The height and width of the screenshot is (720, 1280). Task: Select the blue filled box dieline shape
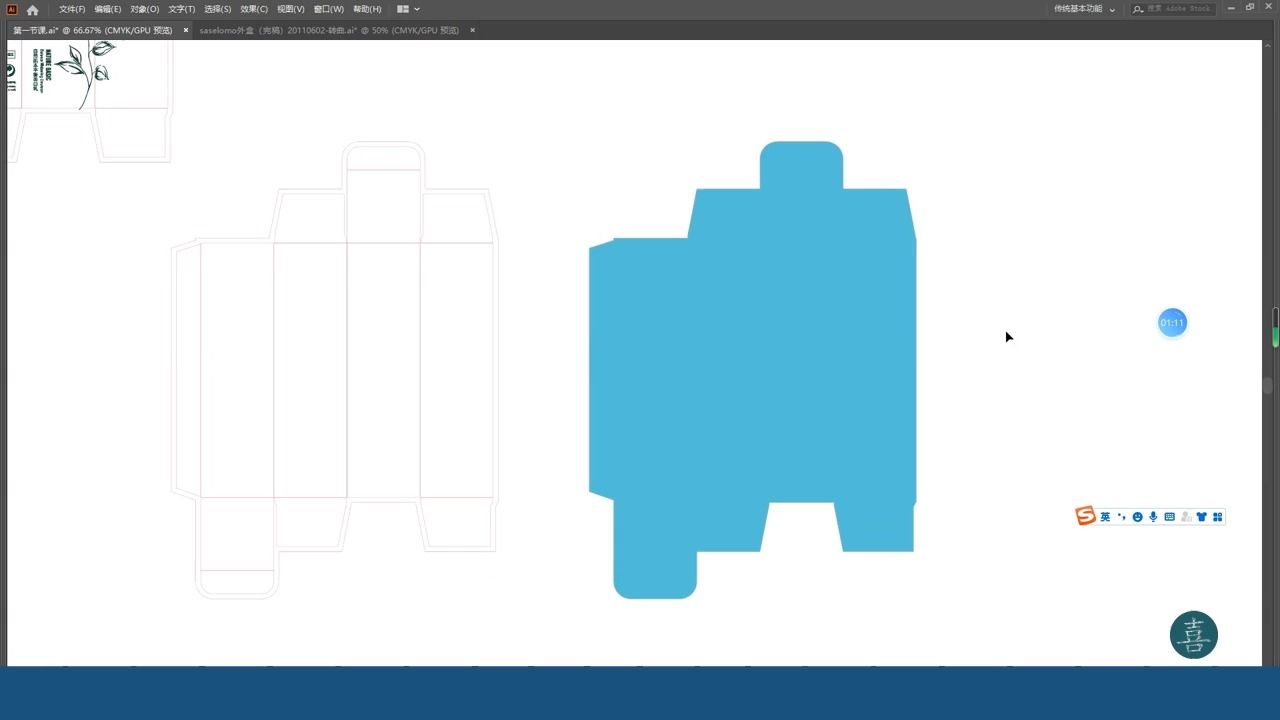(x=753, y=370)
